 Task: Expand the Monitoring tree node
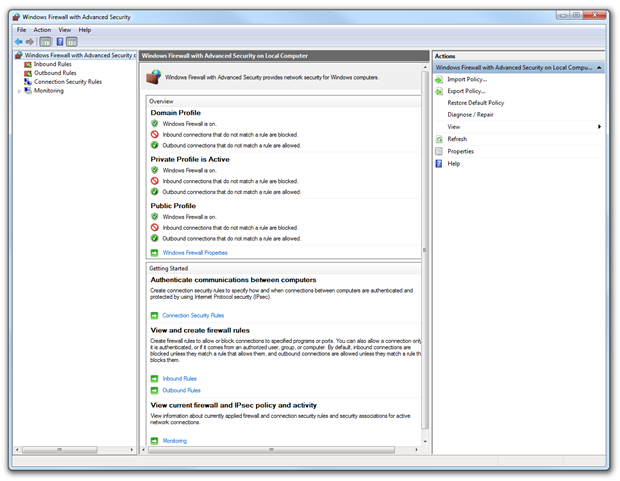tap(19, 91)
